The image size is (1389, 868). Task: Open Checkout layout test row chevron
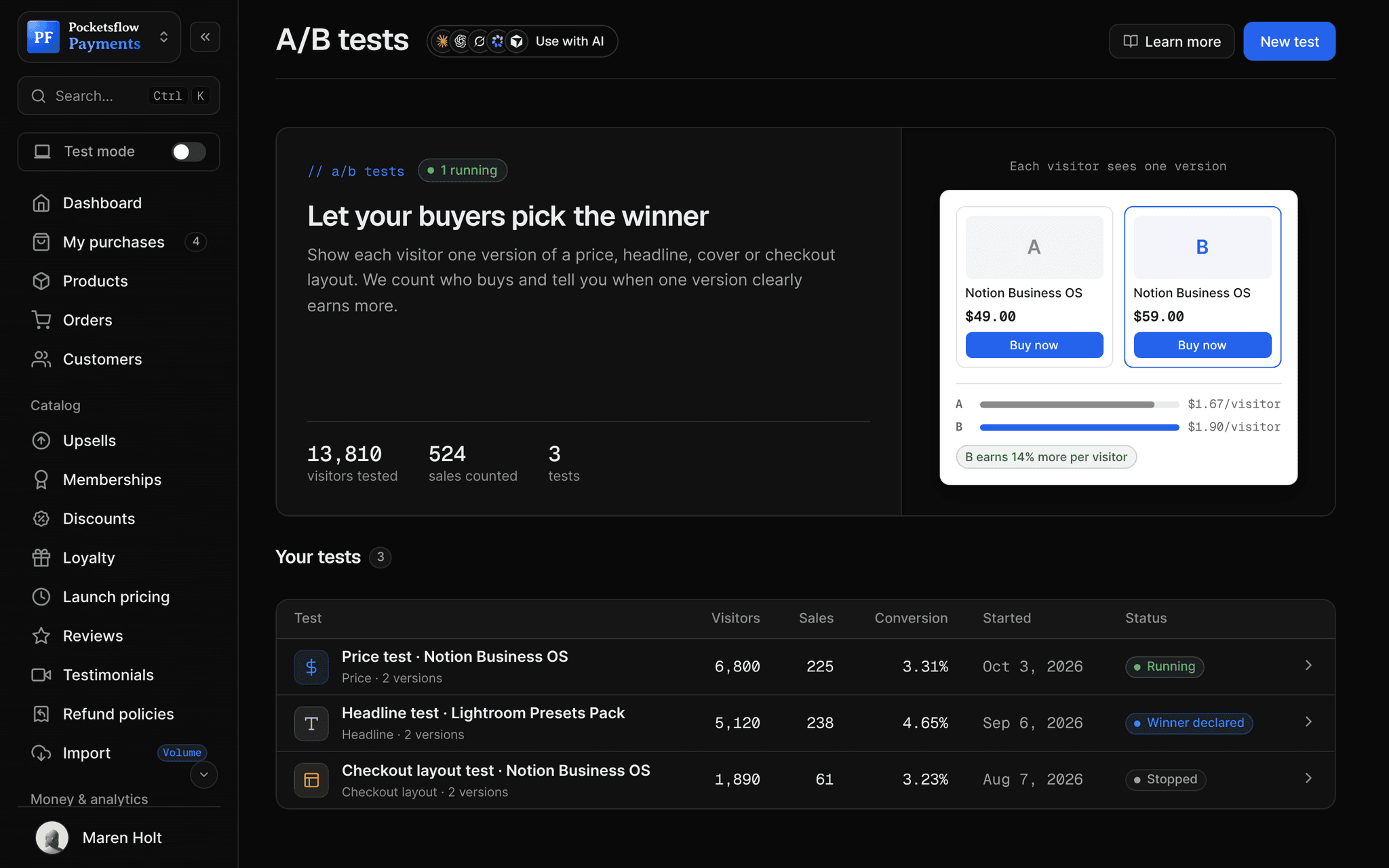coord(1308,778)
